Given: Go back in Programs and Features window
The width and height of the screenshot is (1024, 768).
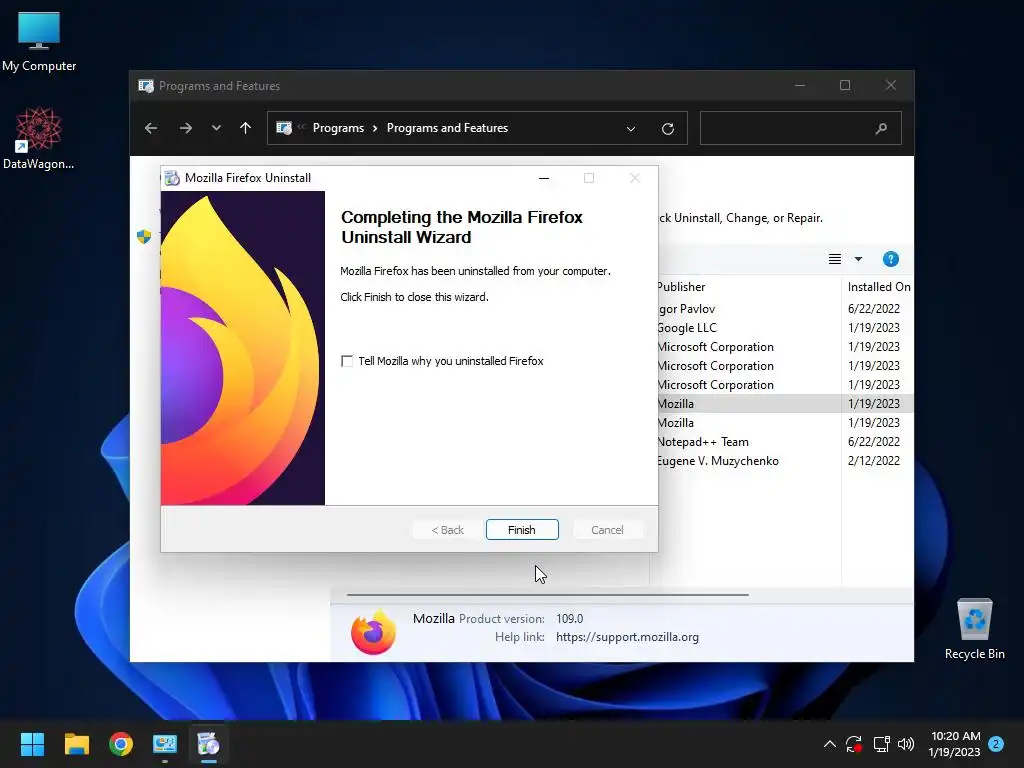Looking at the screenshot, I should click(x=151, y=128).
